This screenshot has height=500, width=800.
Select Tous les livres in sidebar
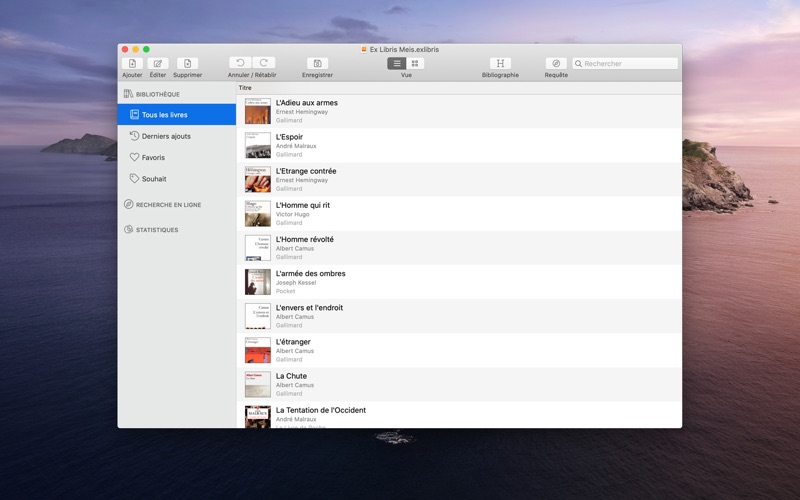coord(177,114)
